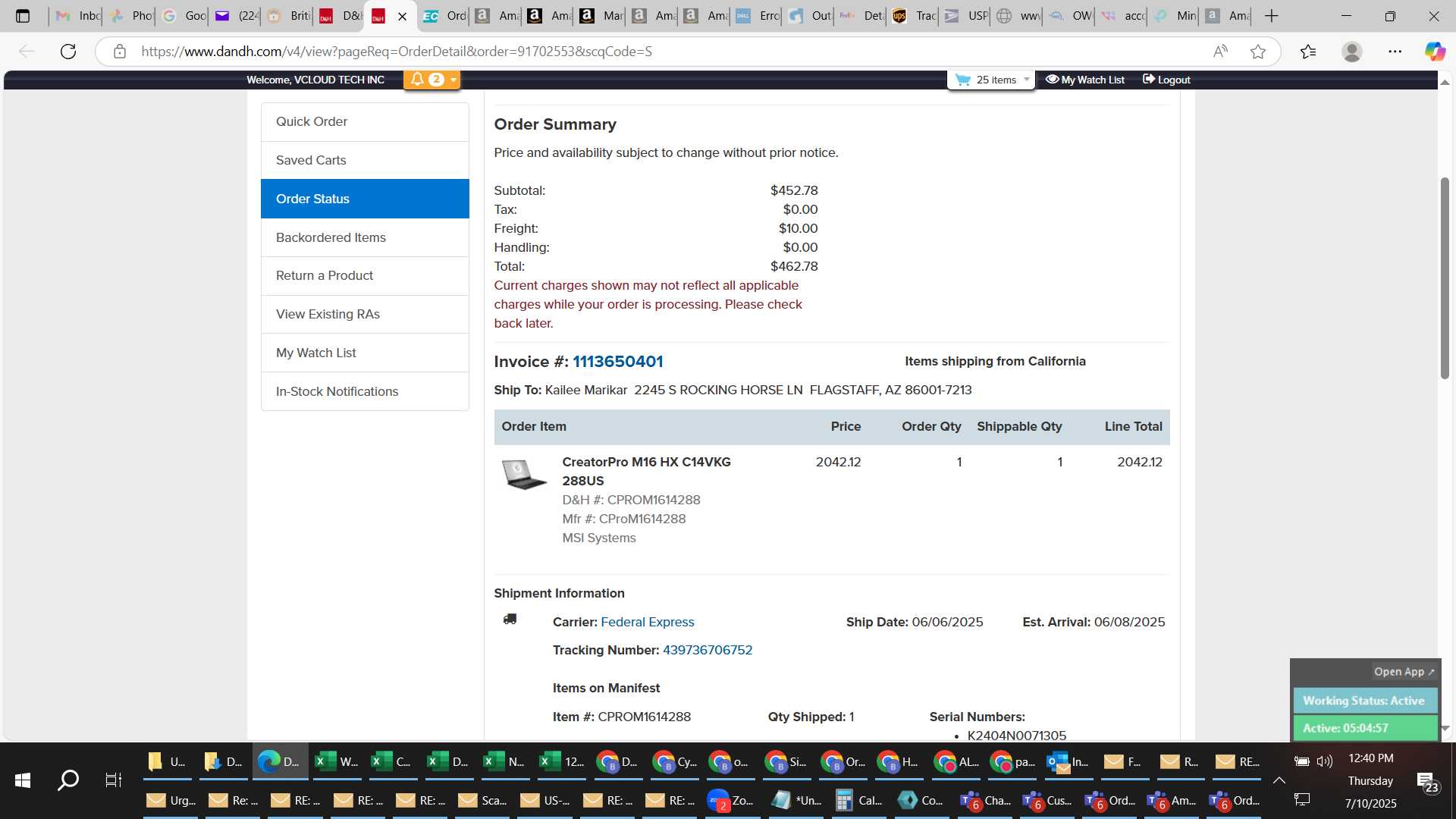
Task: Open the browser profile avatar
Action: pyautogui.click(x=1351, y=52)
